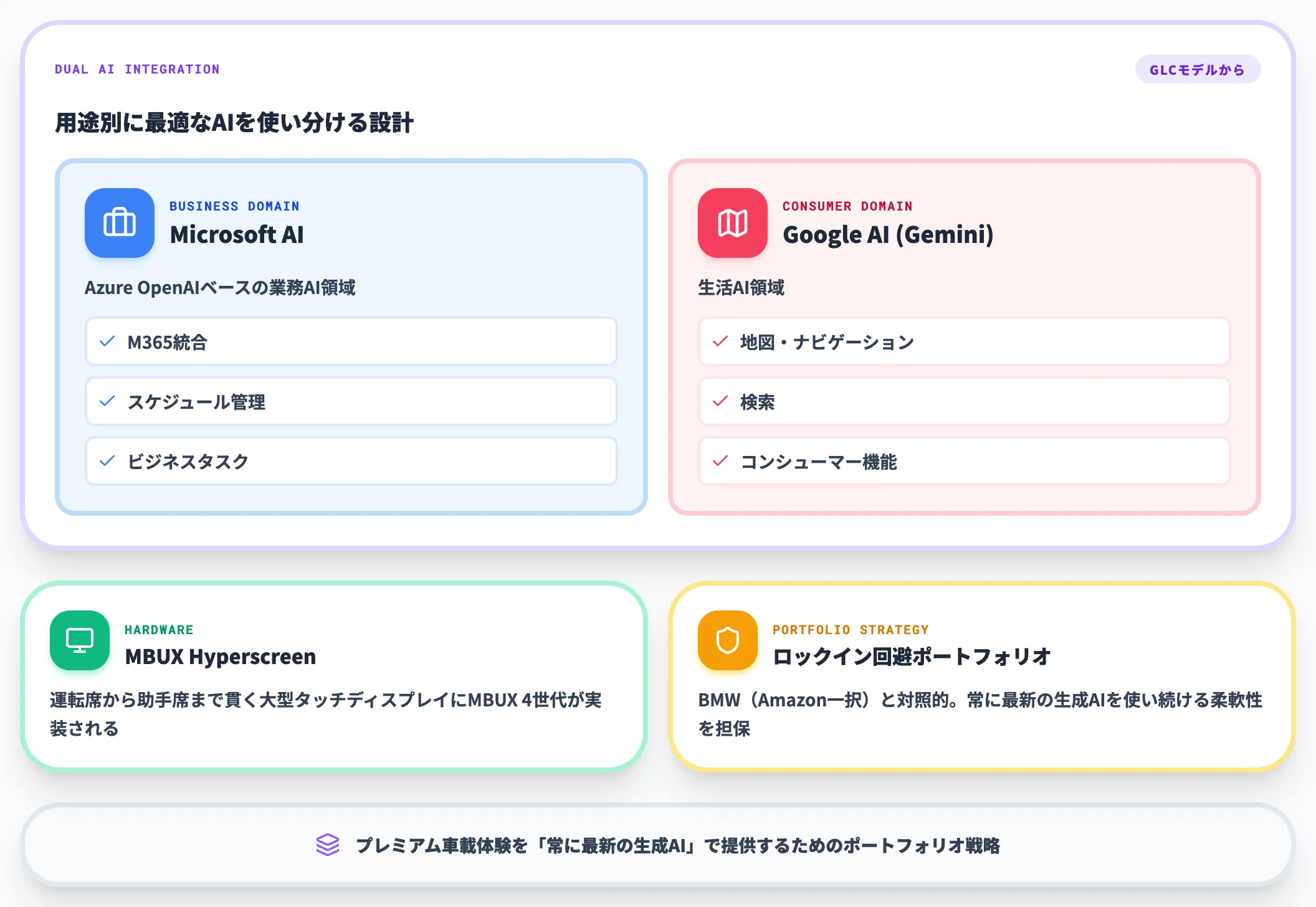Click the GLCモデルから badge
This screenshot has width=1316, height=907.
(1198, 69)
